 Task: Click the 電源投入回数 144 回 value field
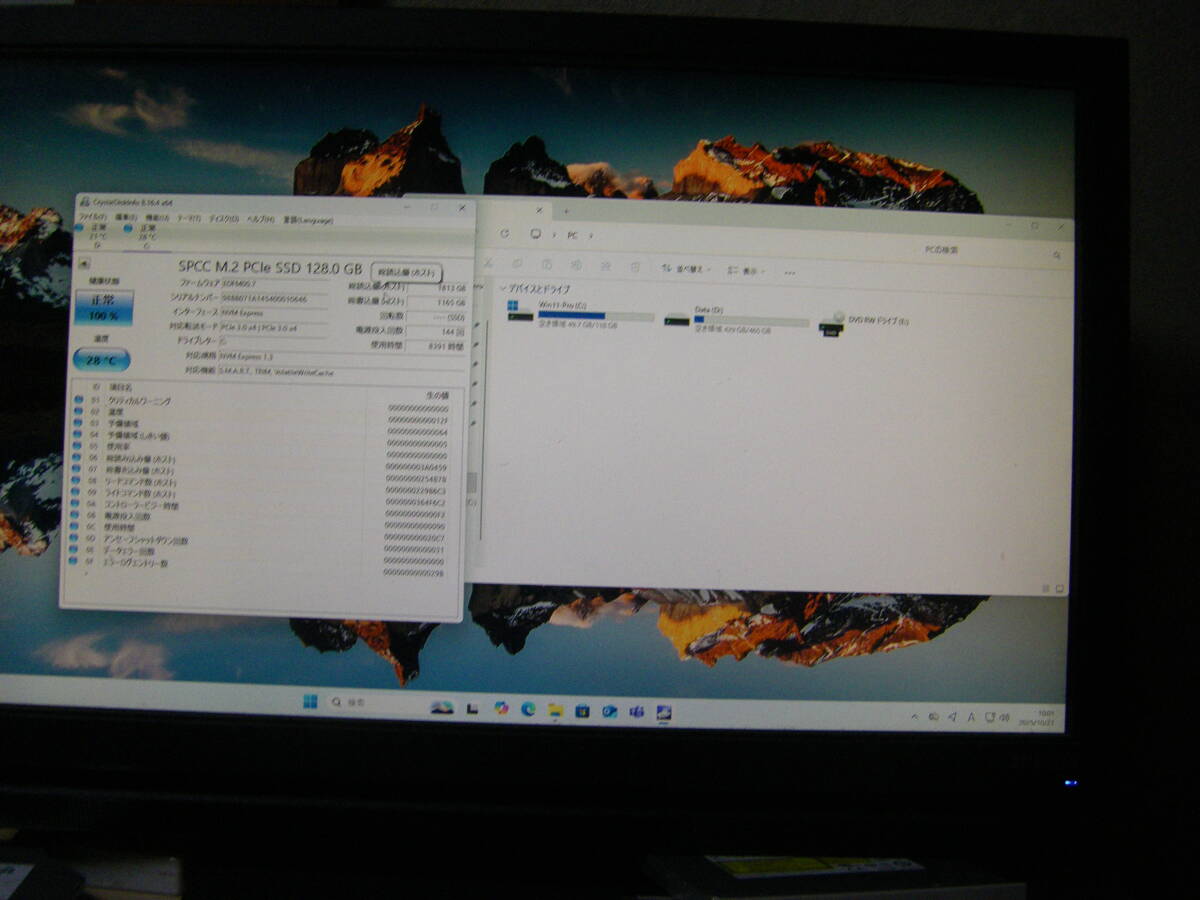pyautogui.click(x=437, y=330)
